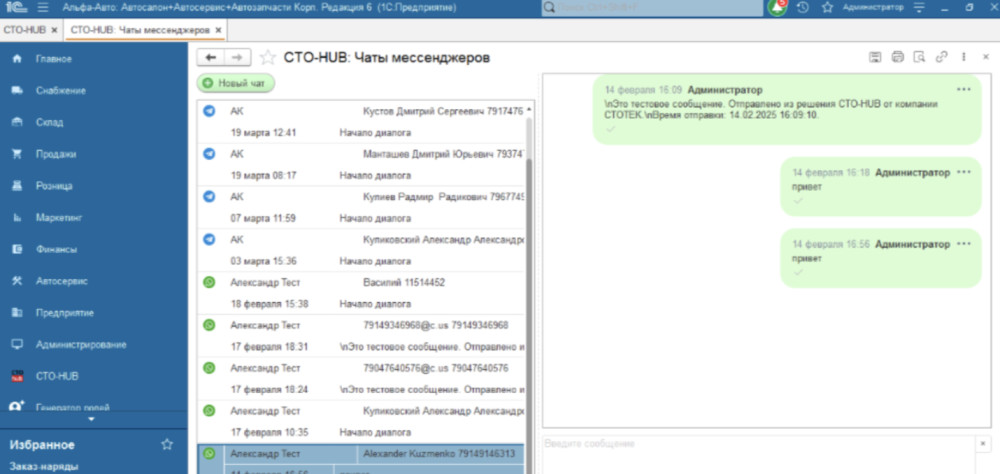Open chat with Кустов Дмитрий Сергеевич
The height and width of the screenshot is (474, 1000).
360,122
